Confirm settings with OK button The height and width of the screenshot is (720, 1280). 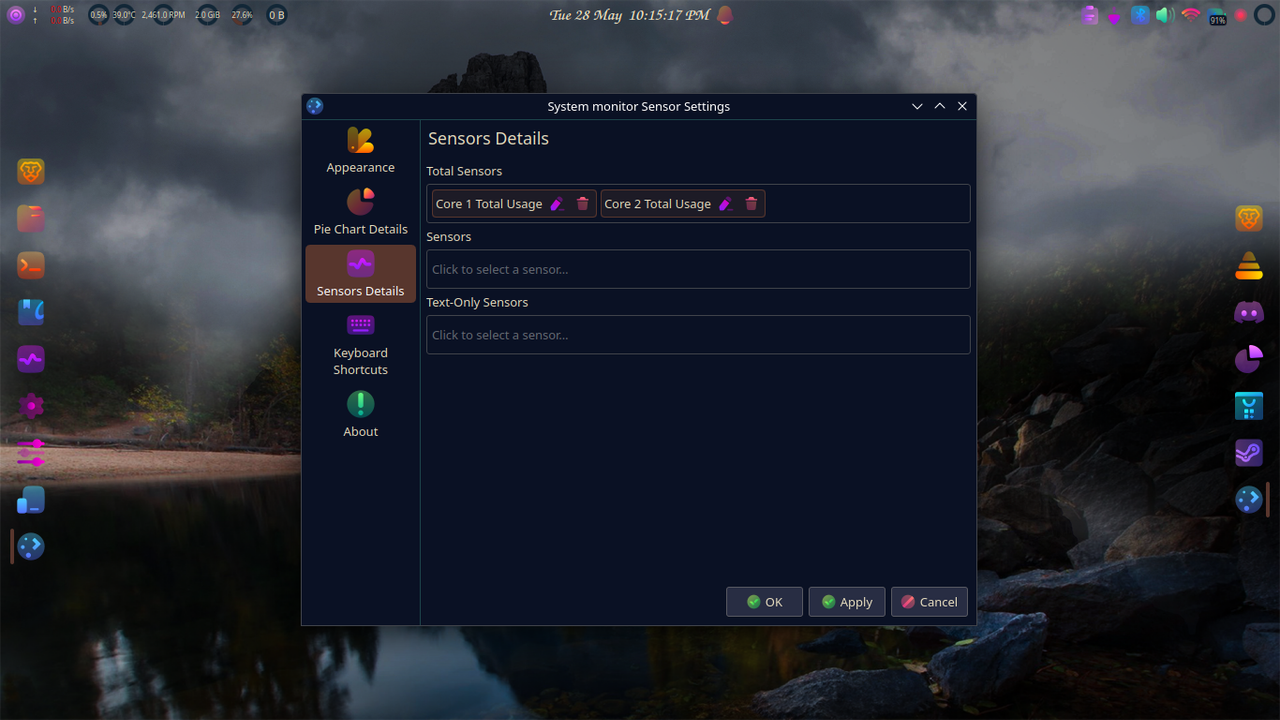764,602
